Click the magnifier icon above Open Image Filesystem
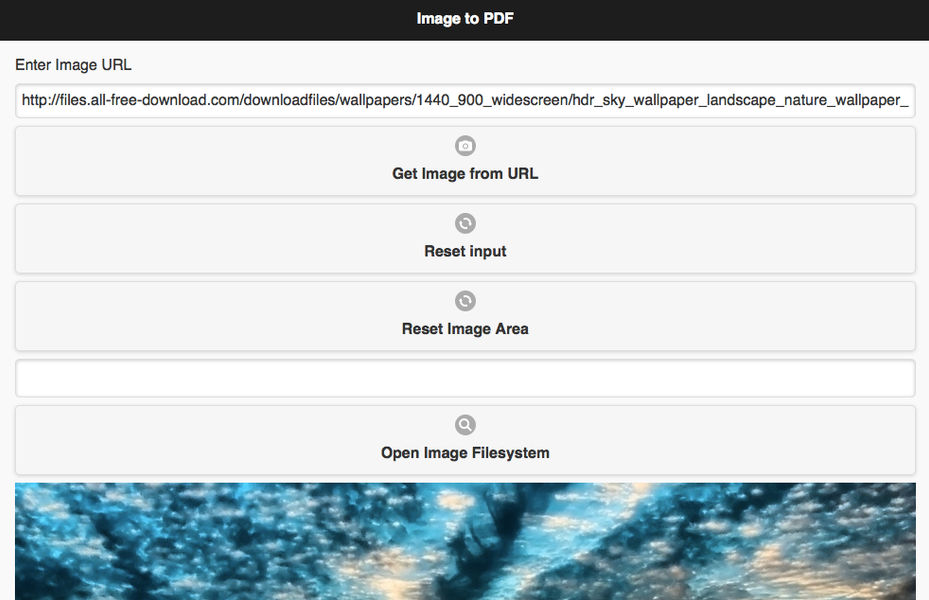 [465, 425]
